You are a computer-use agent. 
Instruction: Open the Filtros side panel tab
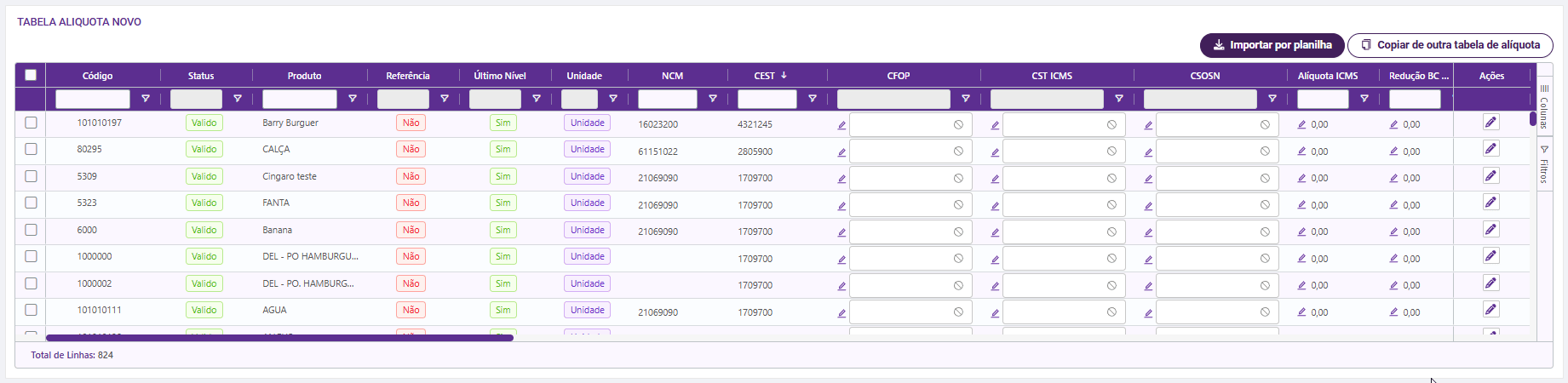point(1544,165)
